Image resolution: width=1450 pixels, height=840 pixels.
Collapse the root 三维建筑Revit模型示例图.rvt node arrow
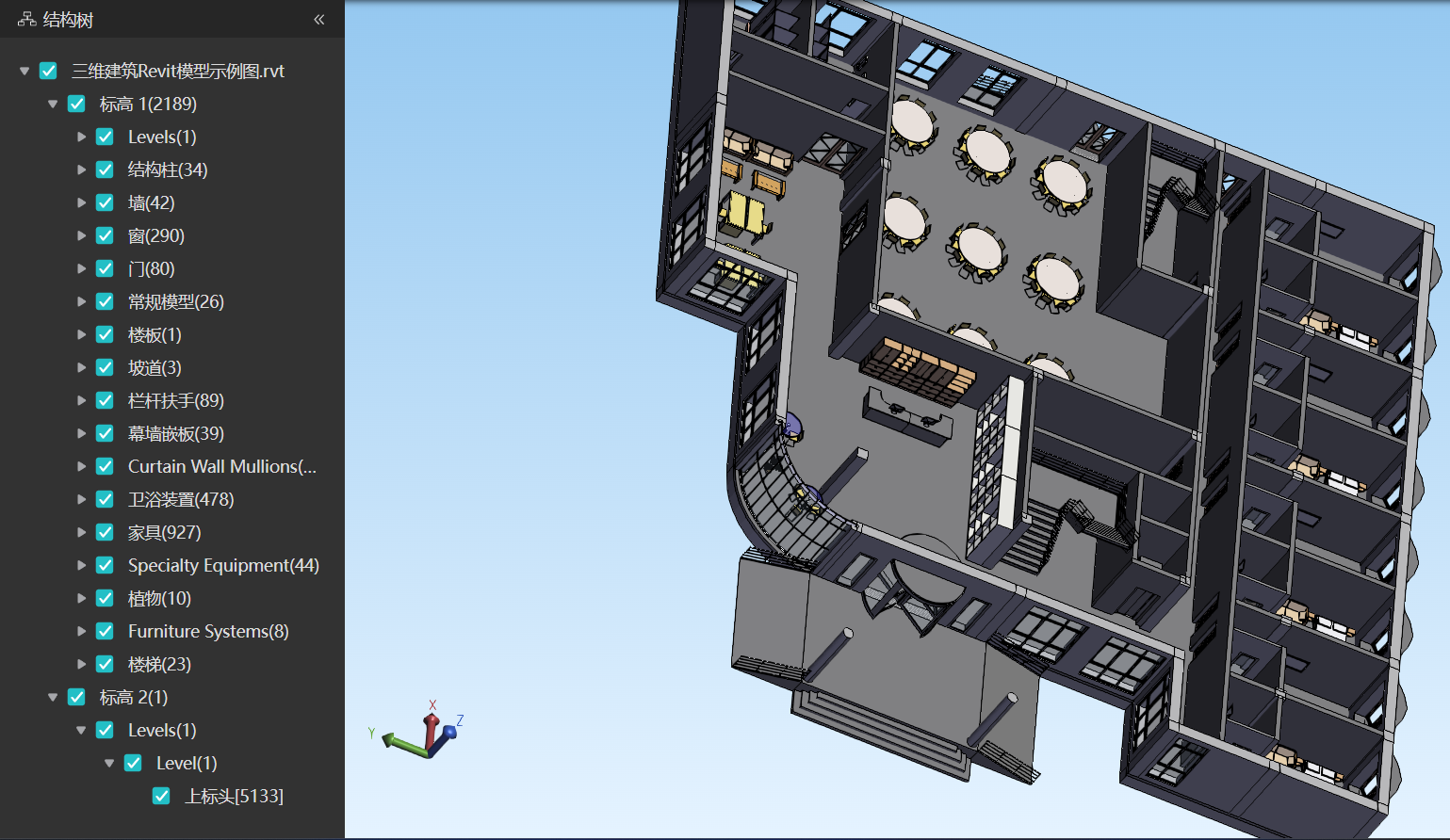24,71
